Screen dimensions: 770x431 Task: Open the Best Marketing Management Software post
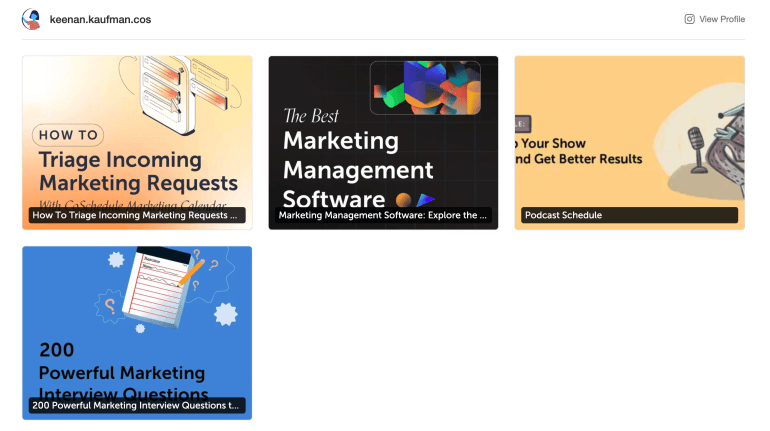pos(383,142)
